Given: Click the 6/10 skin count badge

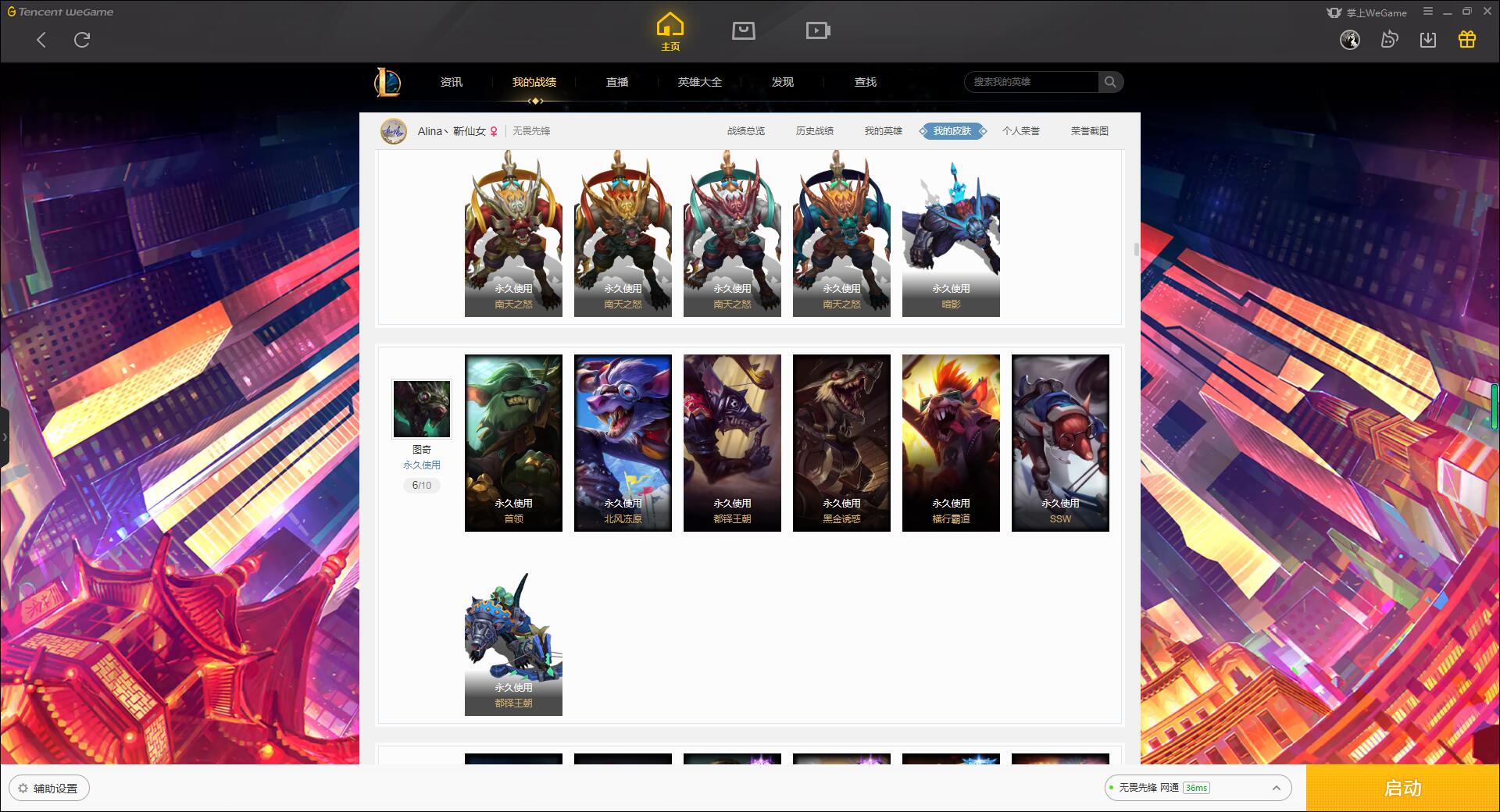Looking at the screenshot, I should 422,486.
